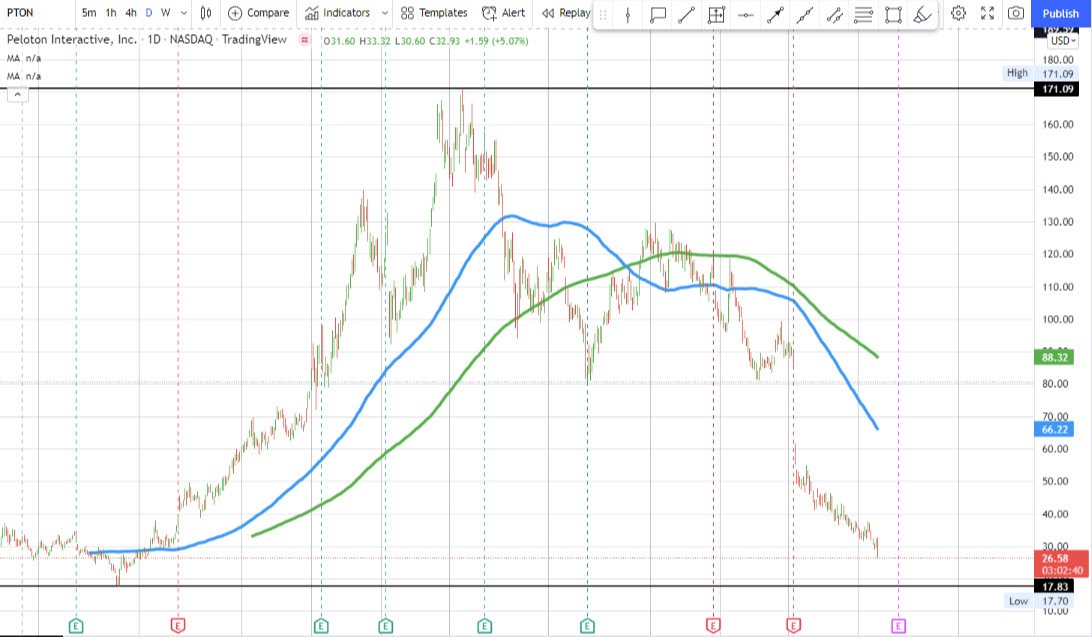Select the first MA n/a legend entry

24,58
